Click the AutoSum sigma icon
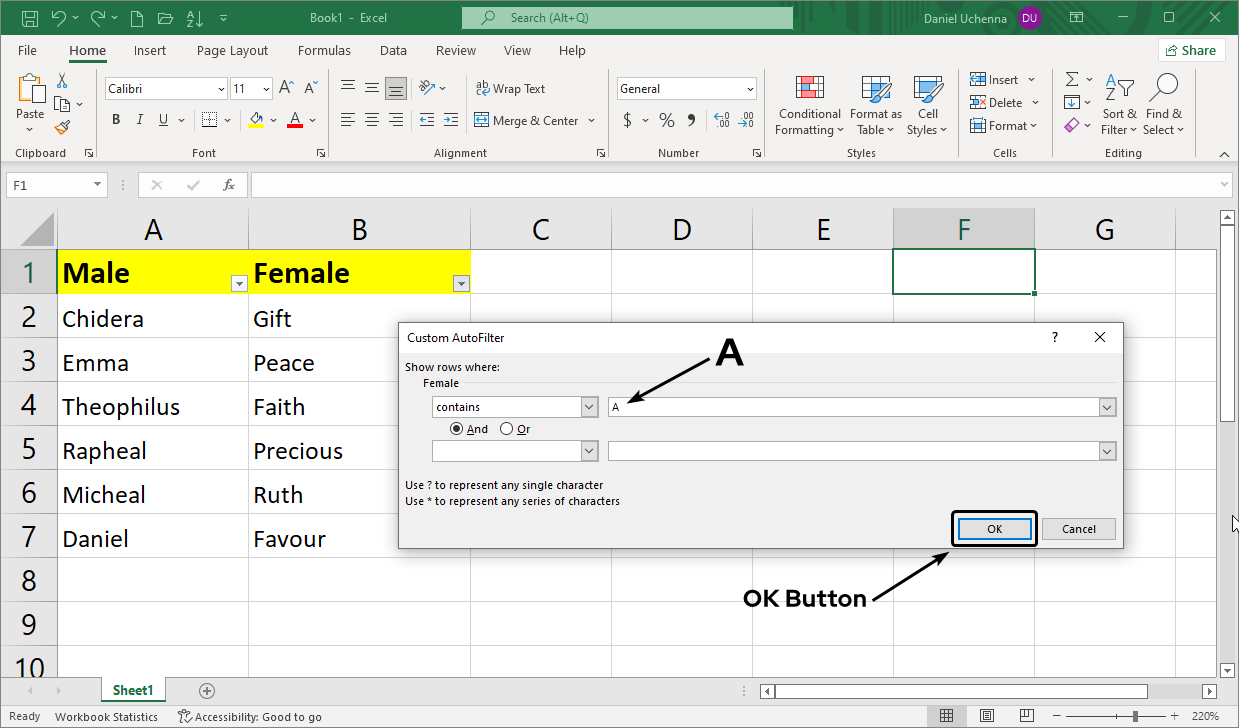 click(x=1072, y=79)
